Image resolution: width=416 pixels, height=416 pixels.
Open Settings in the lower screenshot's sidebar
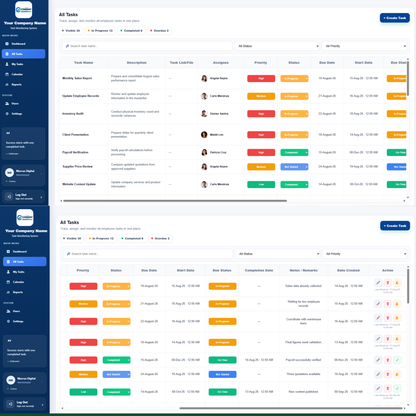pos(25,321)
